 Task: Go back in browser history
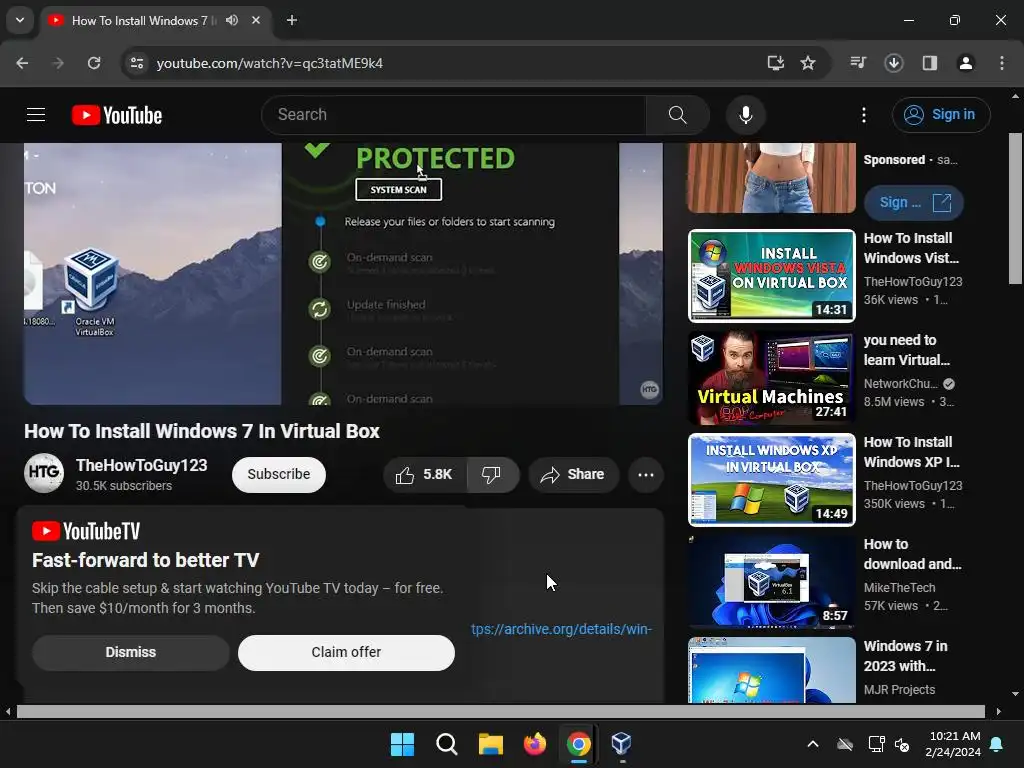click(x=22, y=63)
